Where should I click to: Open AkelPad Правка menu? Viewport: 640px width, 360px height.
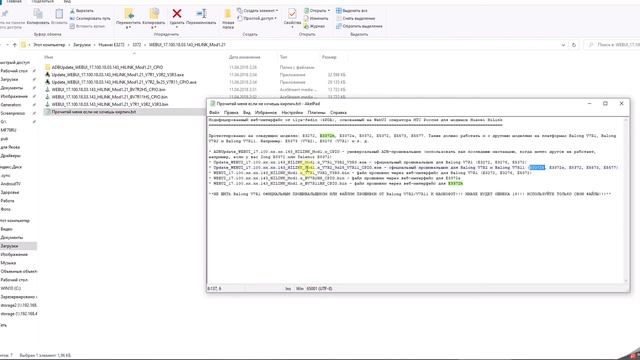tap(231, 113)
